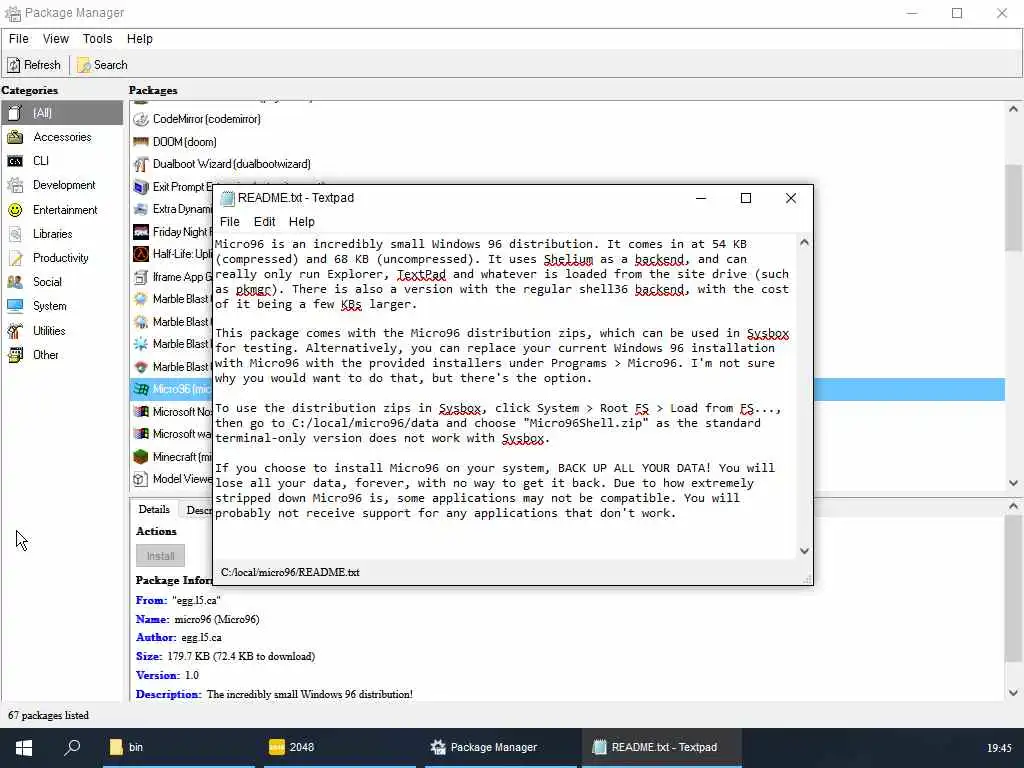The width and height of the screenshot is (1024, 768).
Task: Select the DOOM package icon
Action: (140, 142)
